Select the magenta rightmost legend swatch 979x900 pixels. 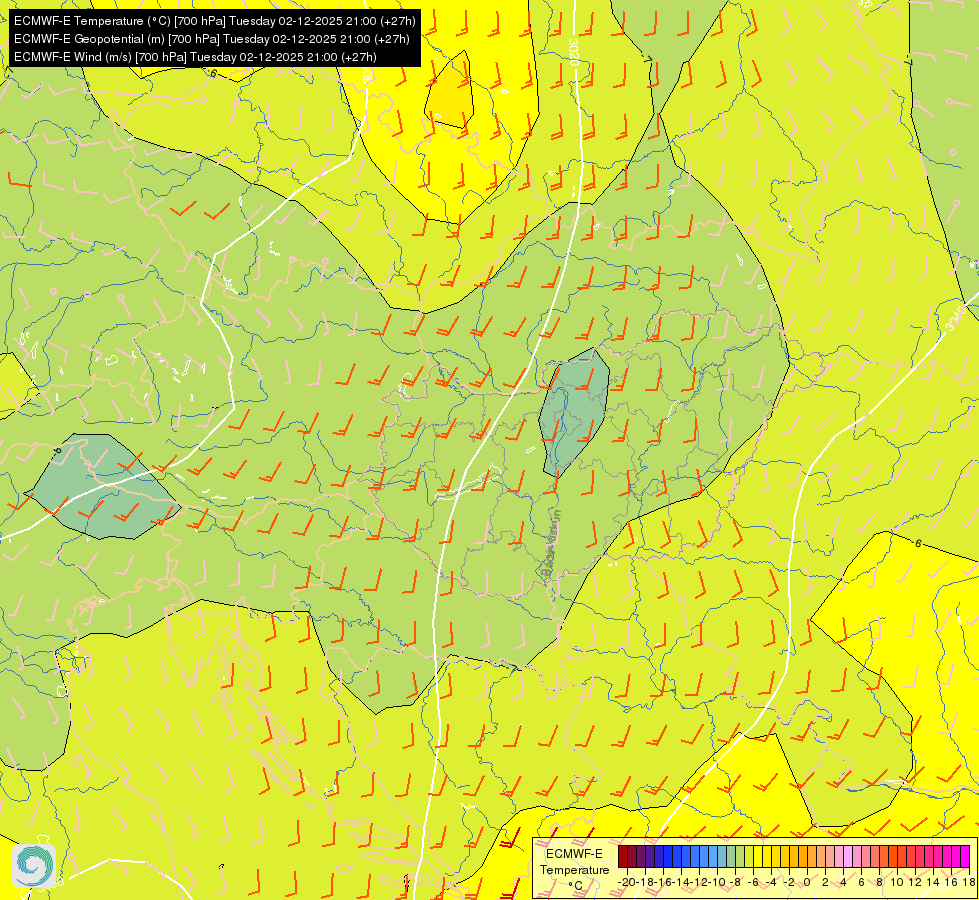[965, 857]
